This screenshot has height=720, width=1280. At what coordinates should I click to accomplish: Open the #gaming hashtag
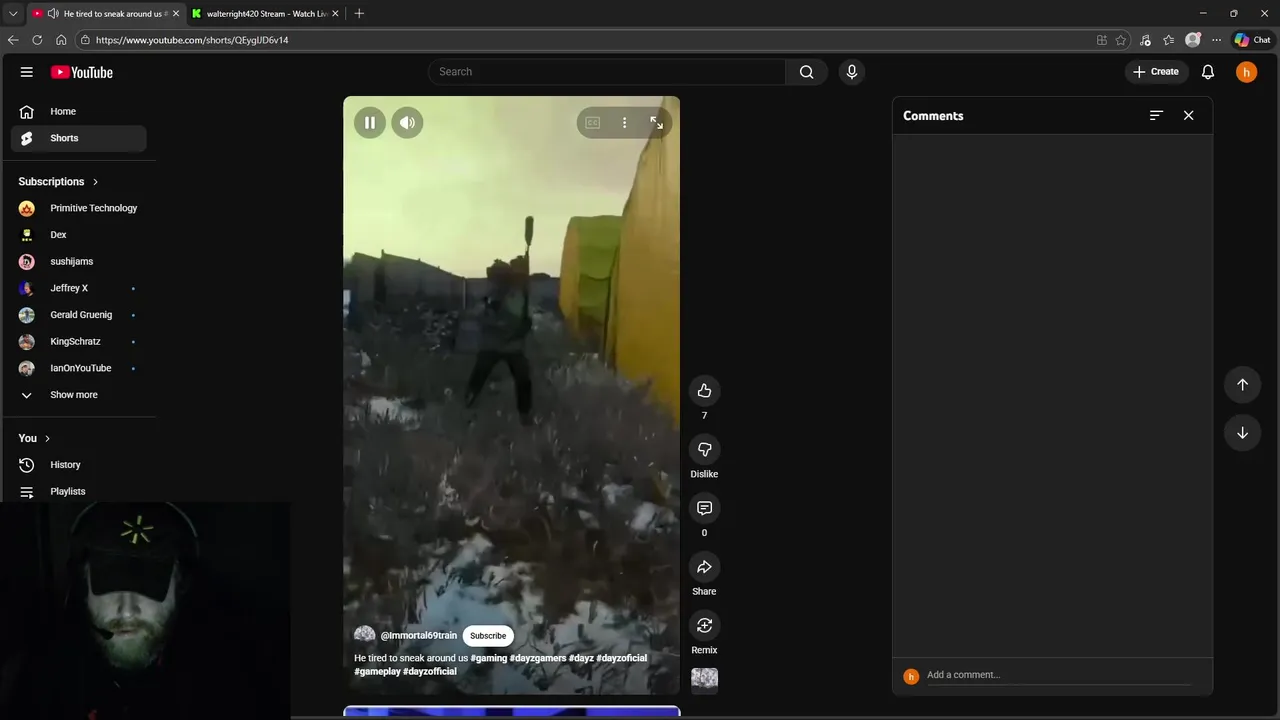489,658
